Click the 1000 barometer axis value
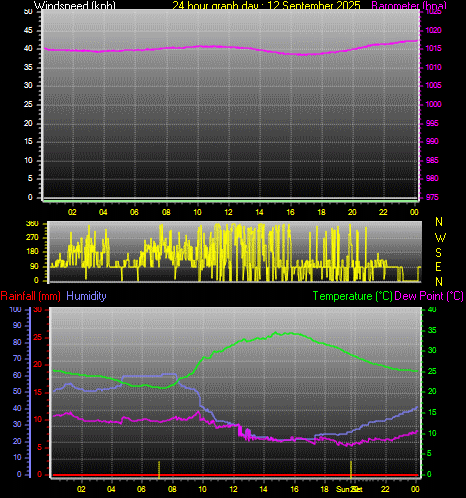466x498 pixels. click(433, 104)
